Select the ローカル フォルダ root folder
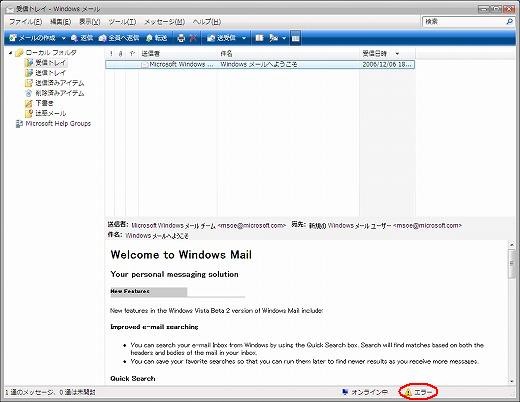This screenshot has height=402, width=520. [x=51, y=53]
